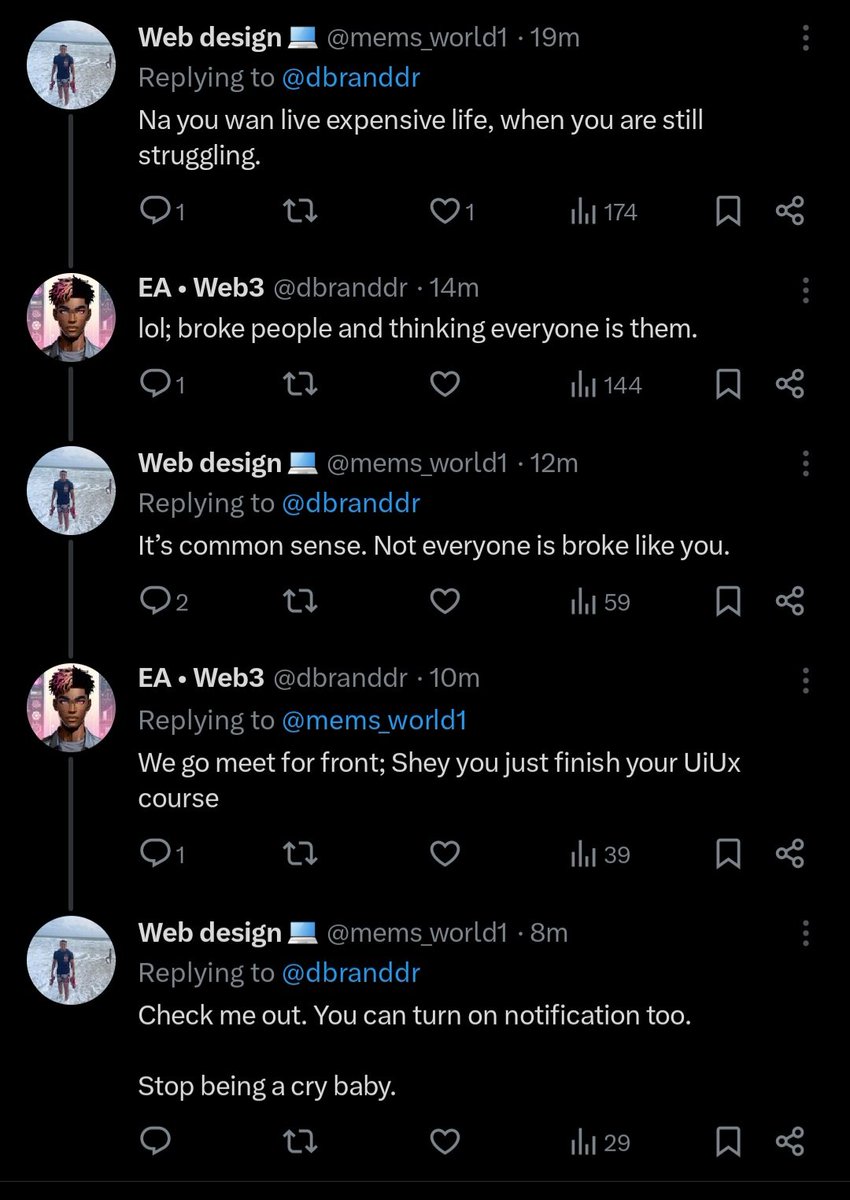View analytics showing 59 views
This screenshot has width=850, height=1200.
(600, 601)
